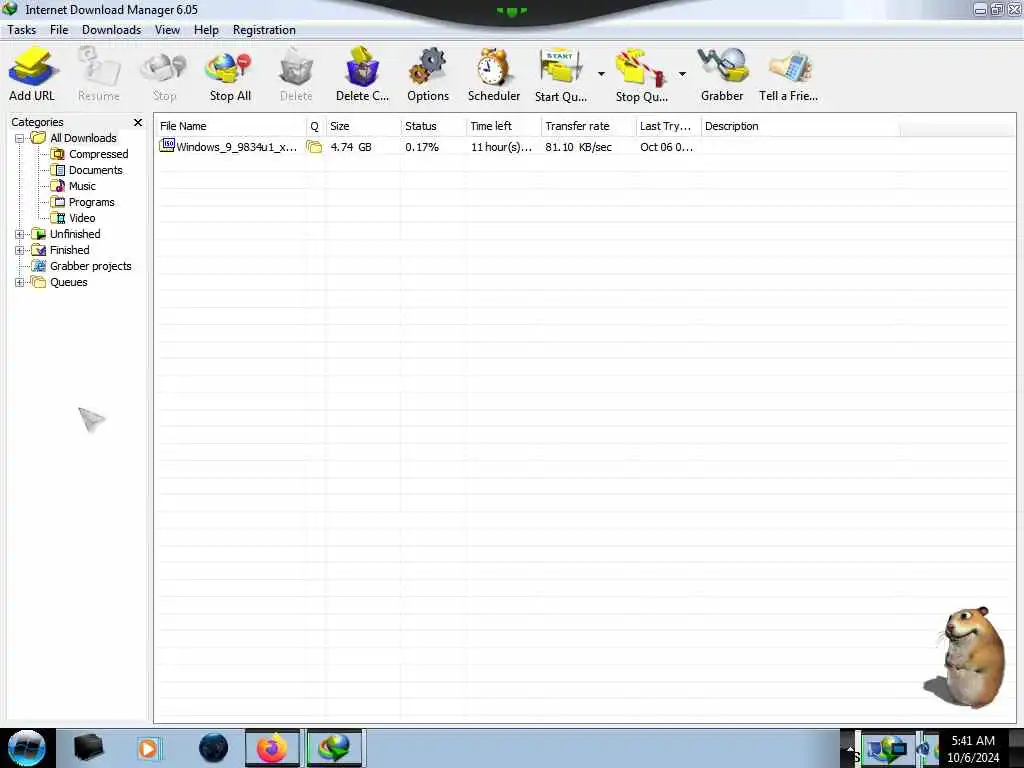The height and width of the screenshot is (768, 1024).
Task: Sort by Time left column header
Action: (504, 126)
